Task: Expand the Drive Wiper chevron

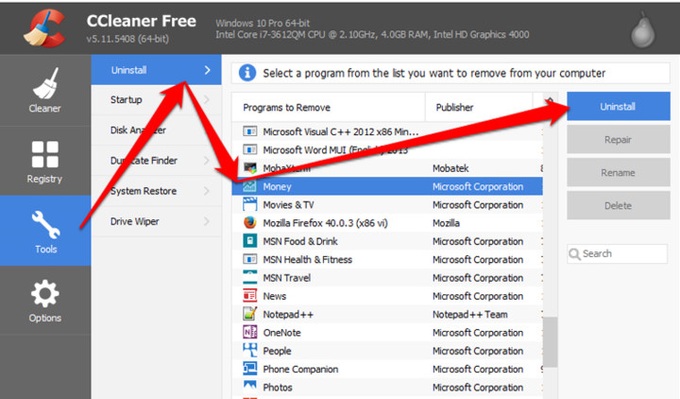Action: click(x=206, y=221)
